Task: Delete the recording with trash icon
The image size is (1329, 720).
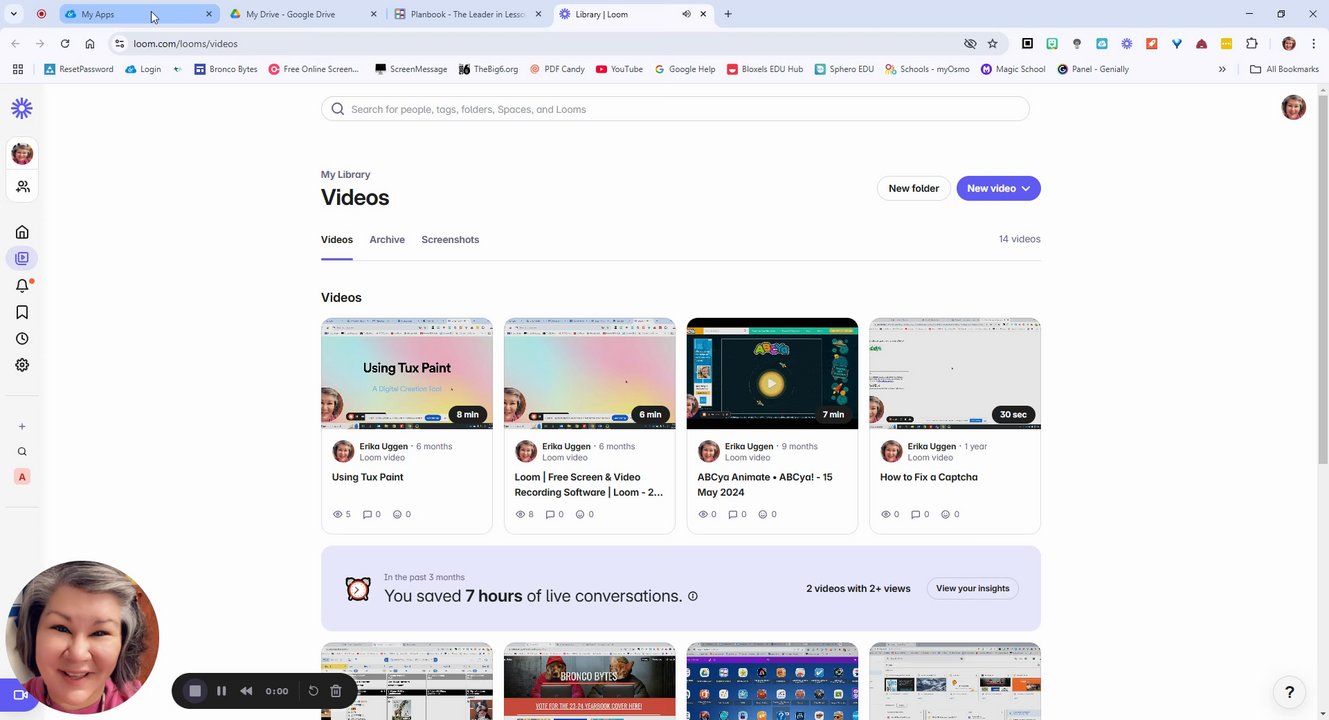Action: pos(336,691)
